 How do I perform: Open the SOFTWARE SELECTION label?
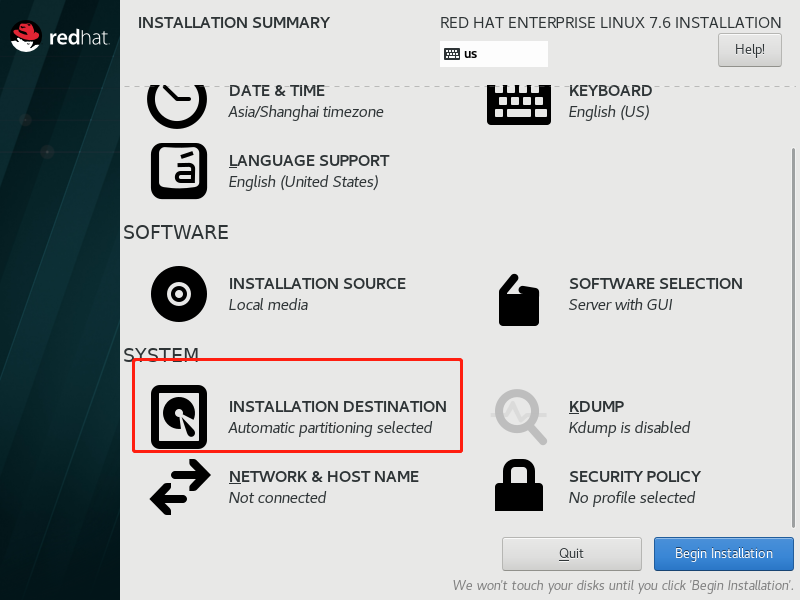[x=656, y=284]
